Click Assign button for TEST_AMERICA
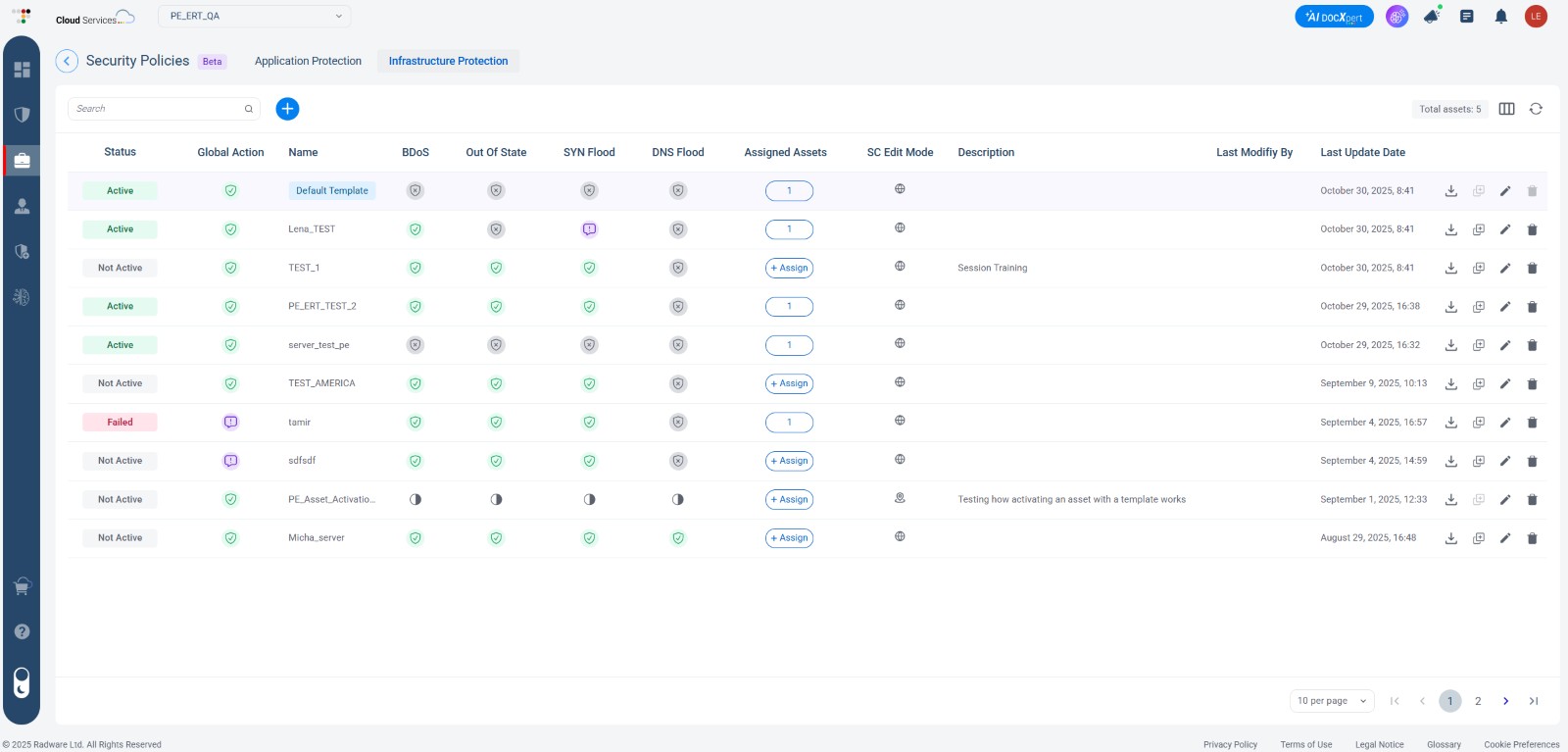 click(789, 383)
